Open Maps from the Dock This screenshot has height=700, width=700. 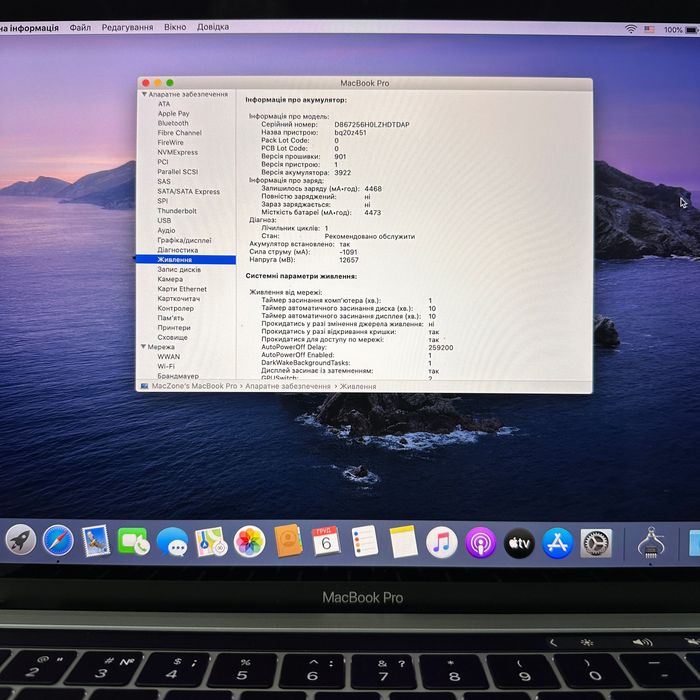tap(211, 542)
